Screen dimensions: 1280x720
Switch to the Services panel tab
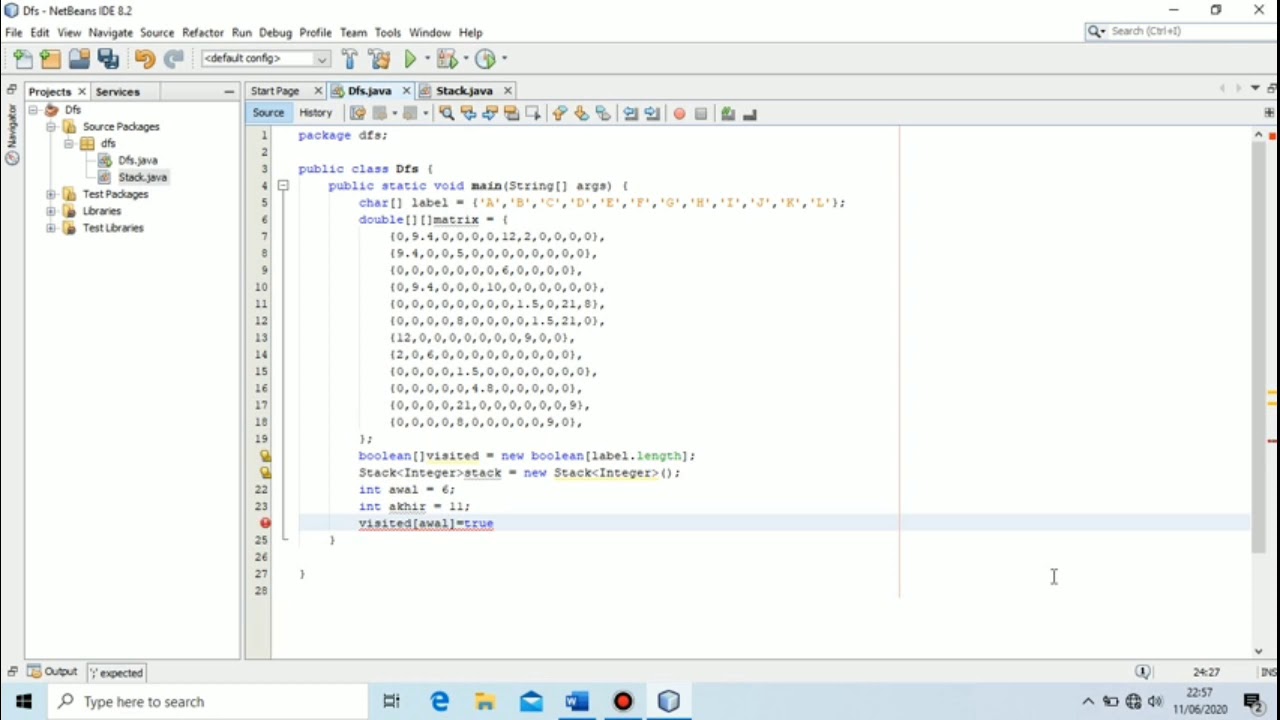[117, 91]
